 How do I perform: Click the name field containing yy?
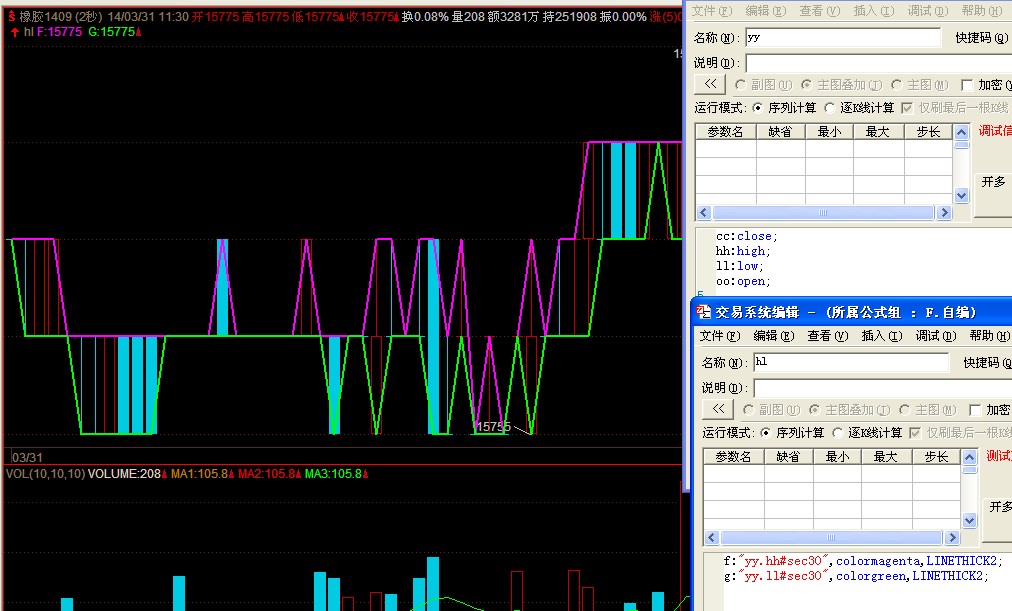843,38
